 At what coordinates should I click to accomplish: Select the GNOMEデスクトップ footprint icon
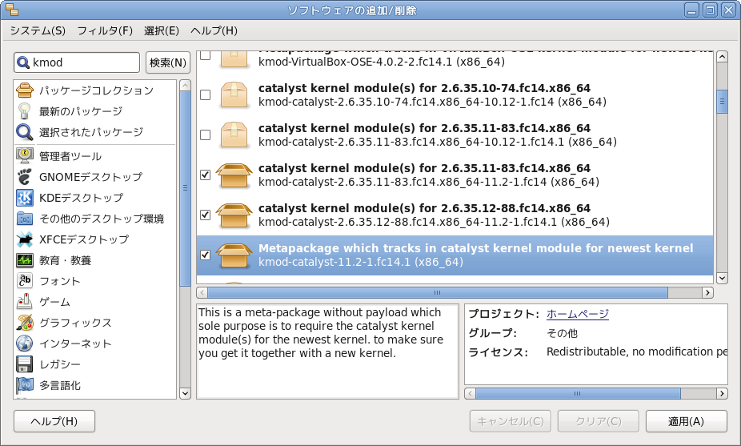click(25, 177)
